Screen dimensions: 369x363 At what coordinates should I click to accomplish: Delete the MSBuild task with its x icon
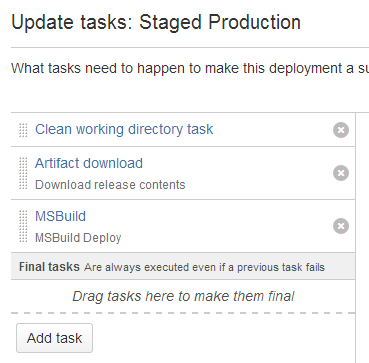[341, 226]
